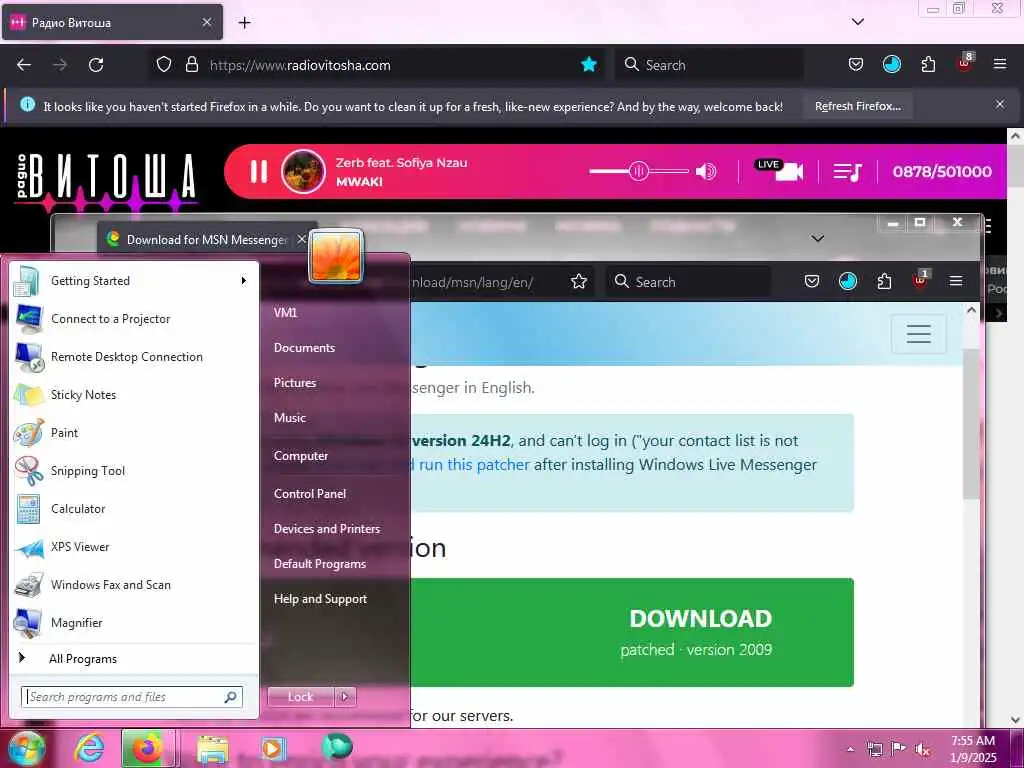The height and width of the screenshot is (768, 1024).
Task: Open Help and Support
Action: (x=320, y=598)
